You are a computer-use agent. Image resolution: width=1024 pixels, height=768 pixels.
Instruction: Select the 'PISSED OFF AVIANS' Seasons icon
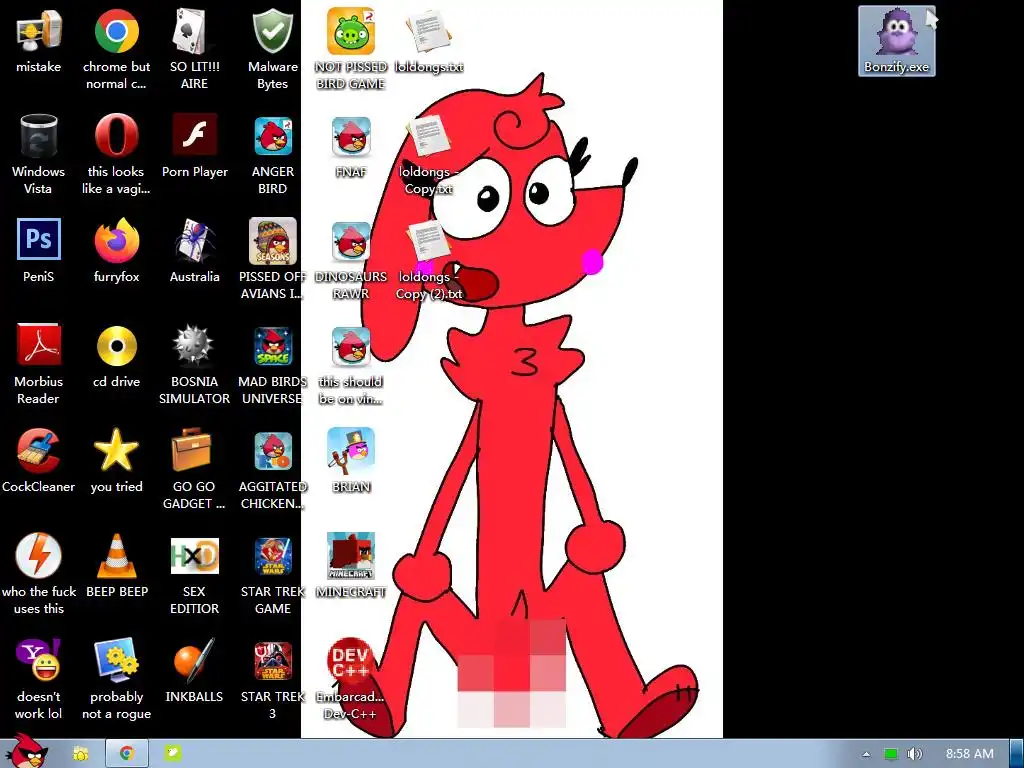(x=272, y=259)
